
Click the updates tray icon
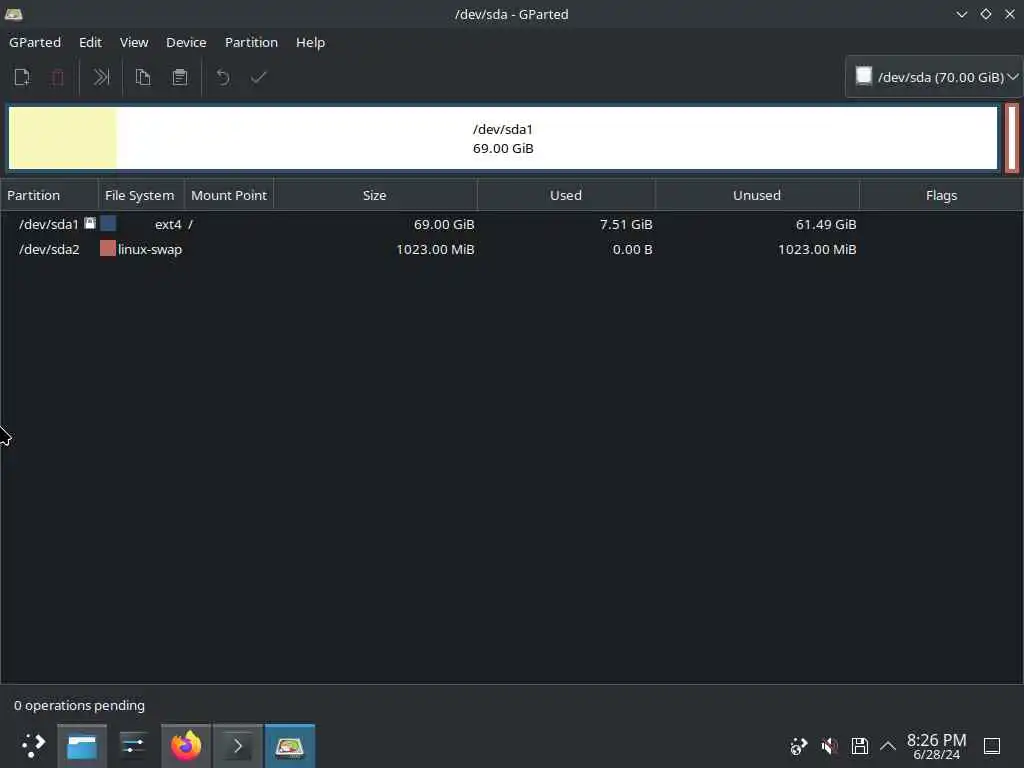799,746
